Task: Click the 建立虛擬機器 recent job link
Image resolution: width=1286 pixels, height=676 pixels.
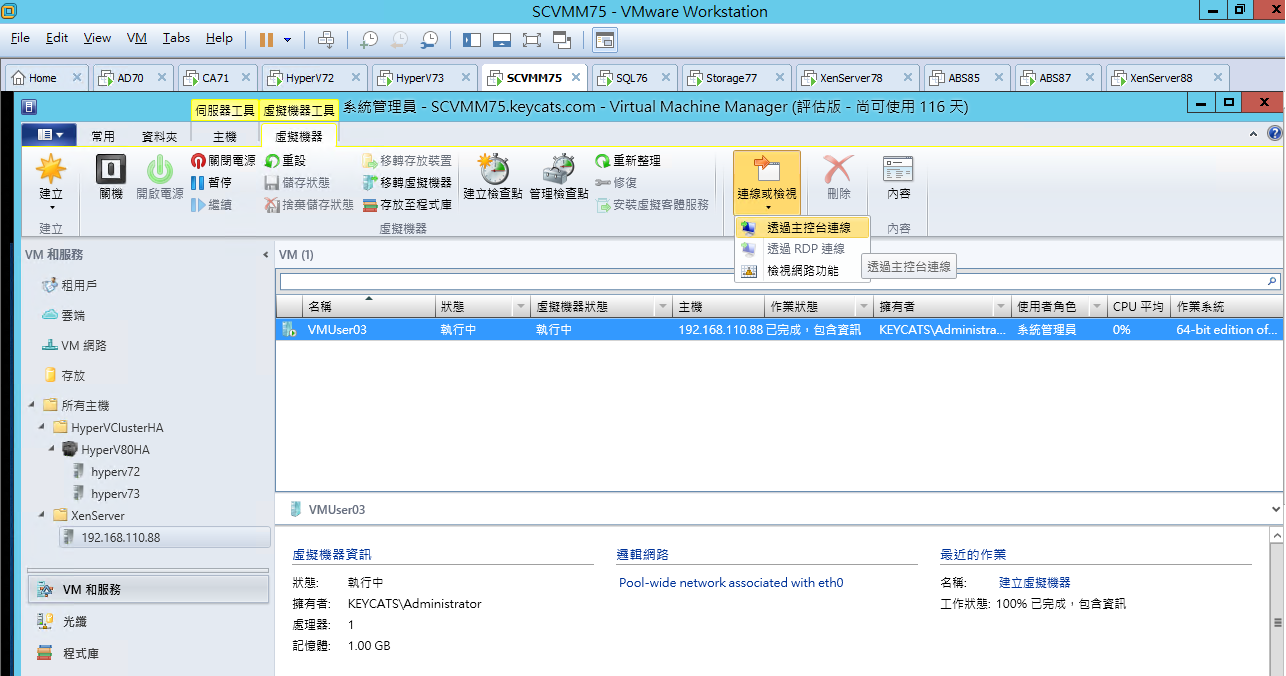Action: point(1035,582)
